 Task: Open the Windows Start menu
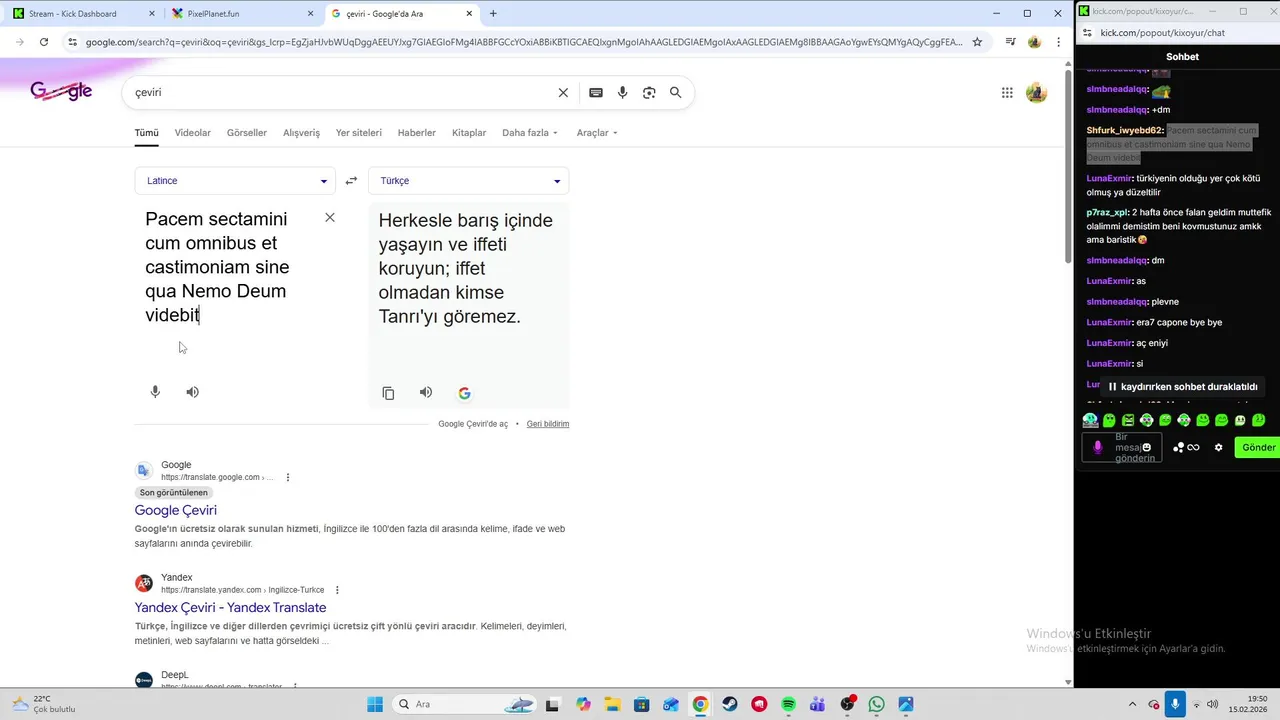(x=375, y=704)
